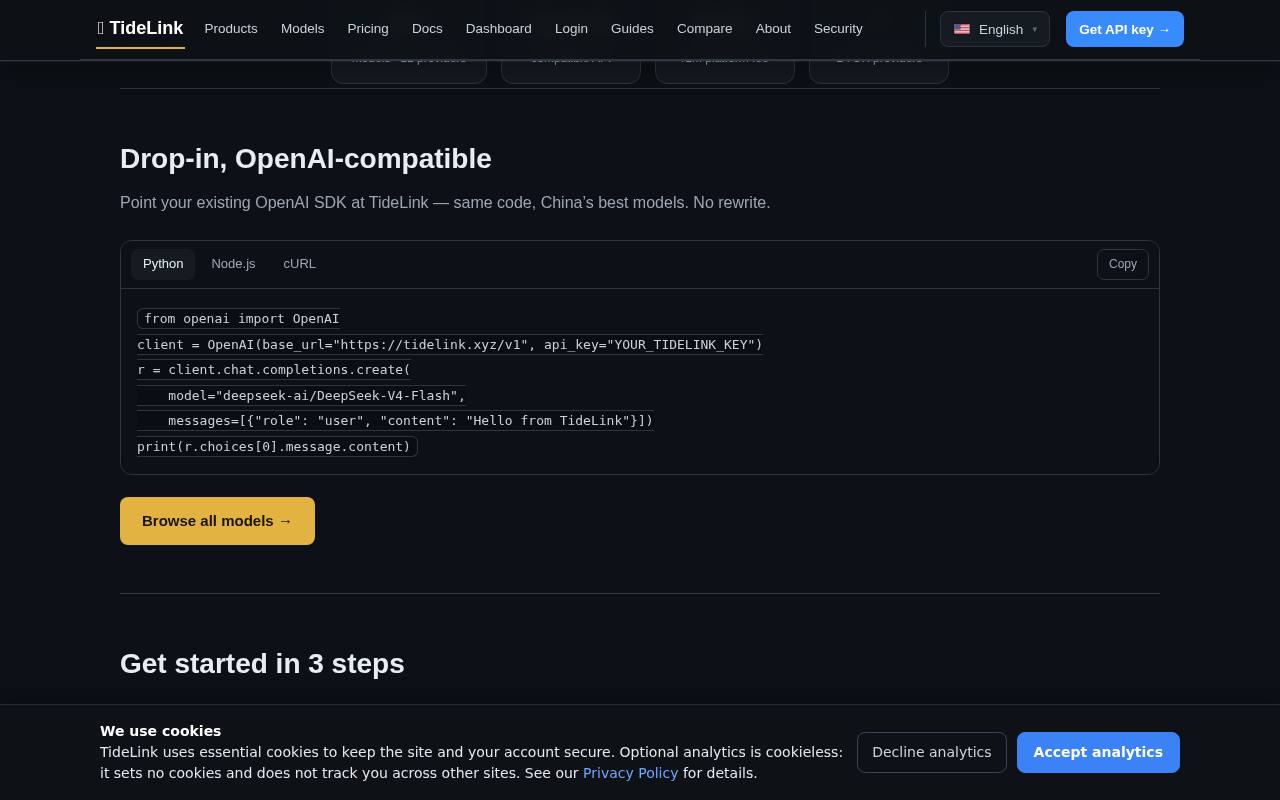
Task: Expand the English language dropdown arrow
Action: point(1035,29)
